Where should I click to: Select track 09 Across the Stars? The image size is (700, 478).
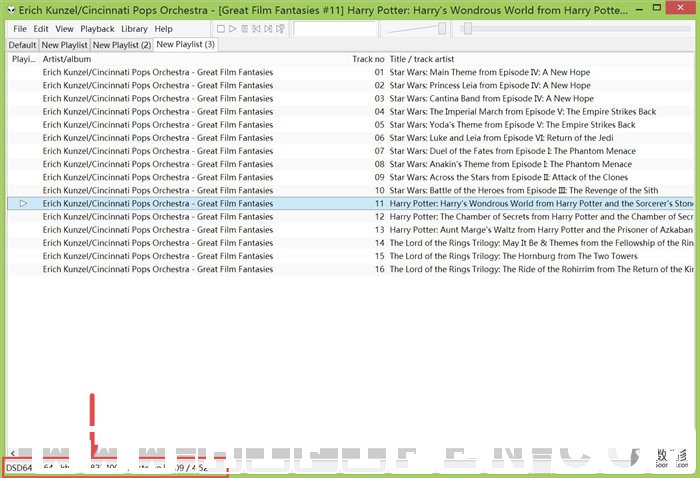pos(351,177)
